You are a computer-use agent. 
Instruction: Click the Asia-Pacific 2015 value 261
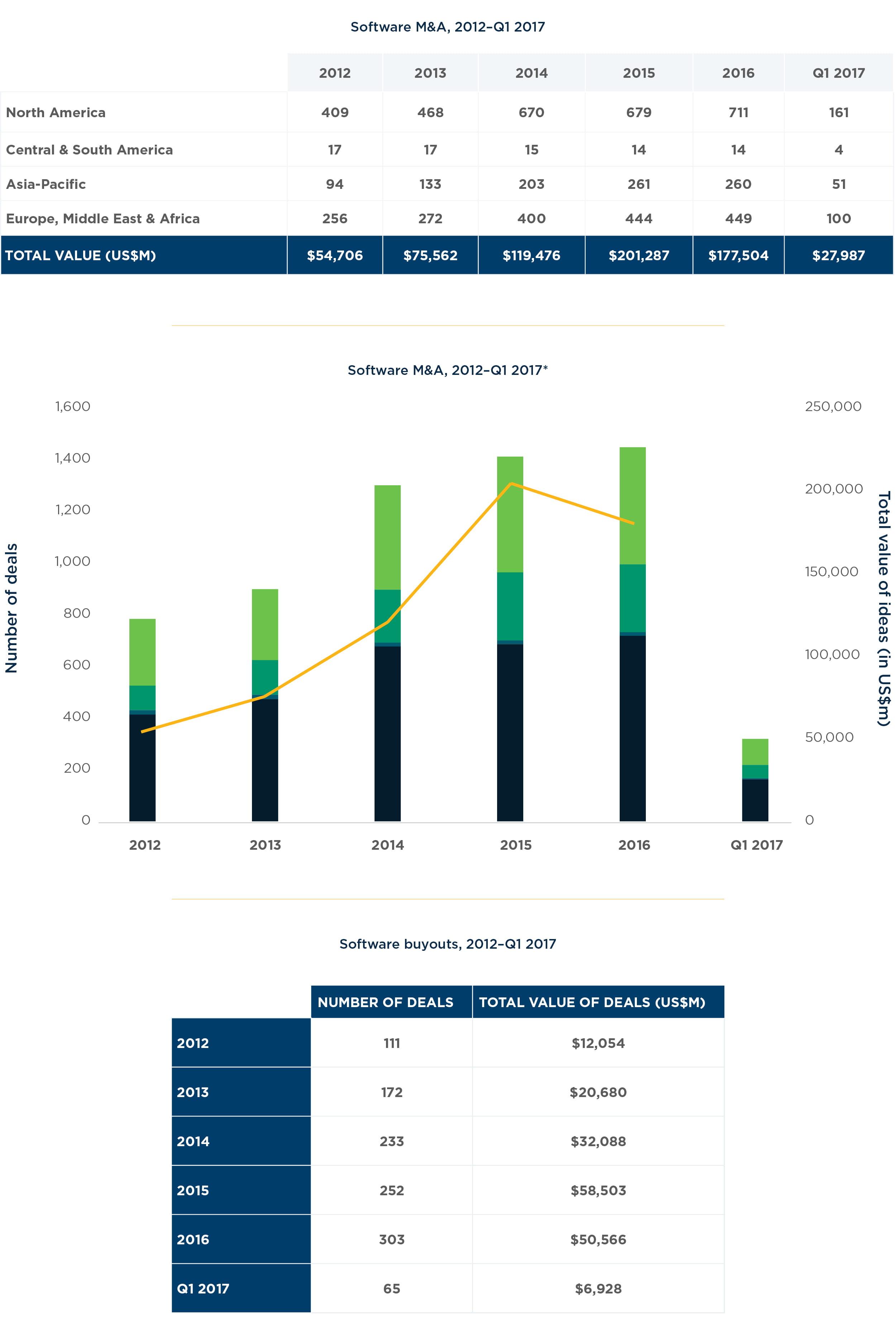pyautogui.click(x=638, y=184)
